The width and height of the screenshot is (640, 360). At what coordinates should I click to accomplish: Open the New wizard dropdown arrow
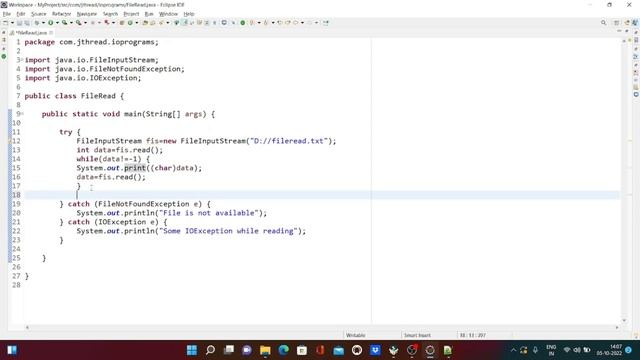click(12, 23)
